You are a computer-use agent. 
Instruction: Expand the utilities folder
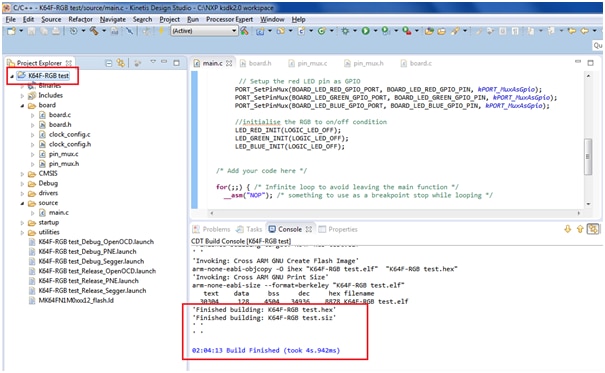(x=22, y=233)
